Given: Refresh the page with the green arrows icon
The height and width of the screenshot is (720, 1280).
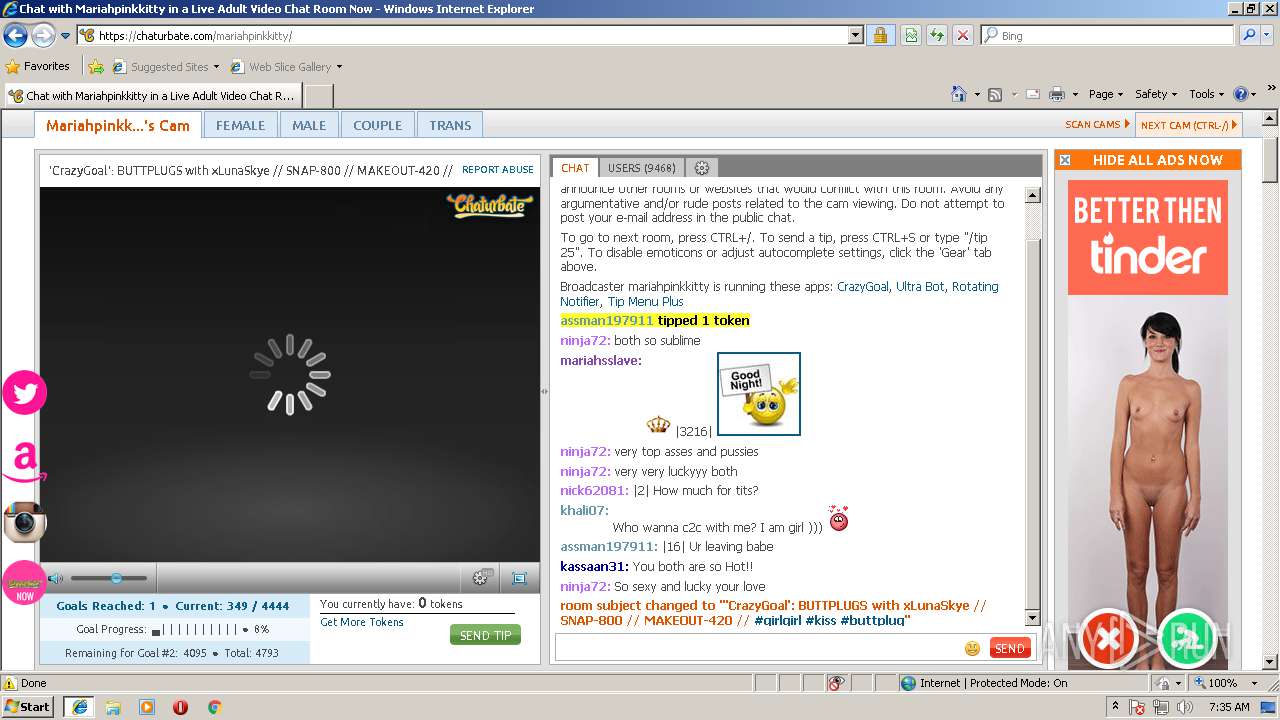Looking at the screenshot, I should [937, 35].
